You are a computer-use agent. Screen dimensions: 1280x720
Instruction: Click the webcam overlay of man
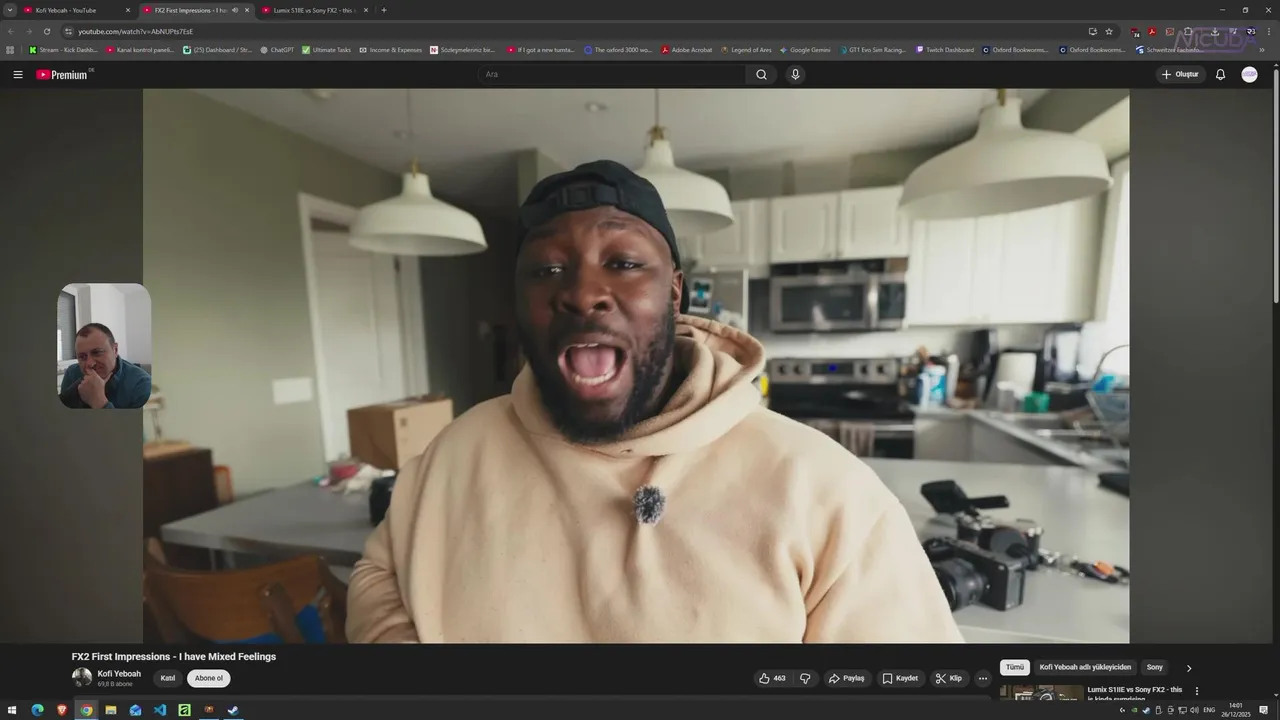tap(104, 346)
